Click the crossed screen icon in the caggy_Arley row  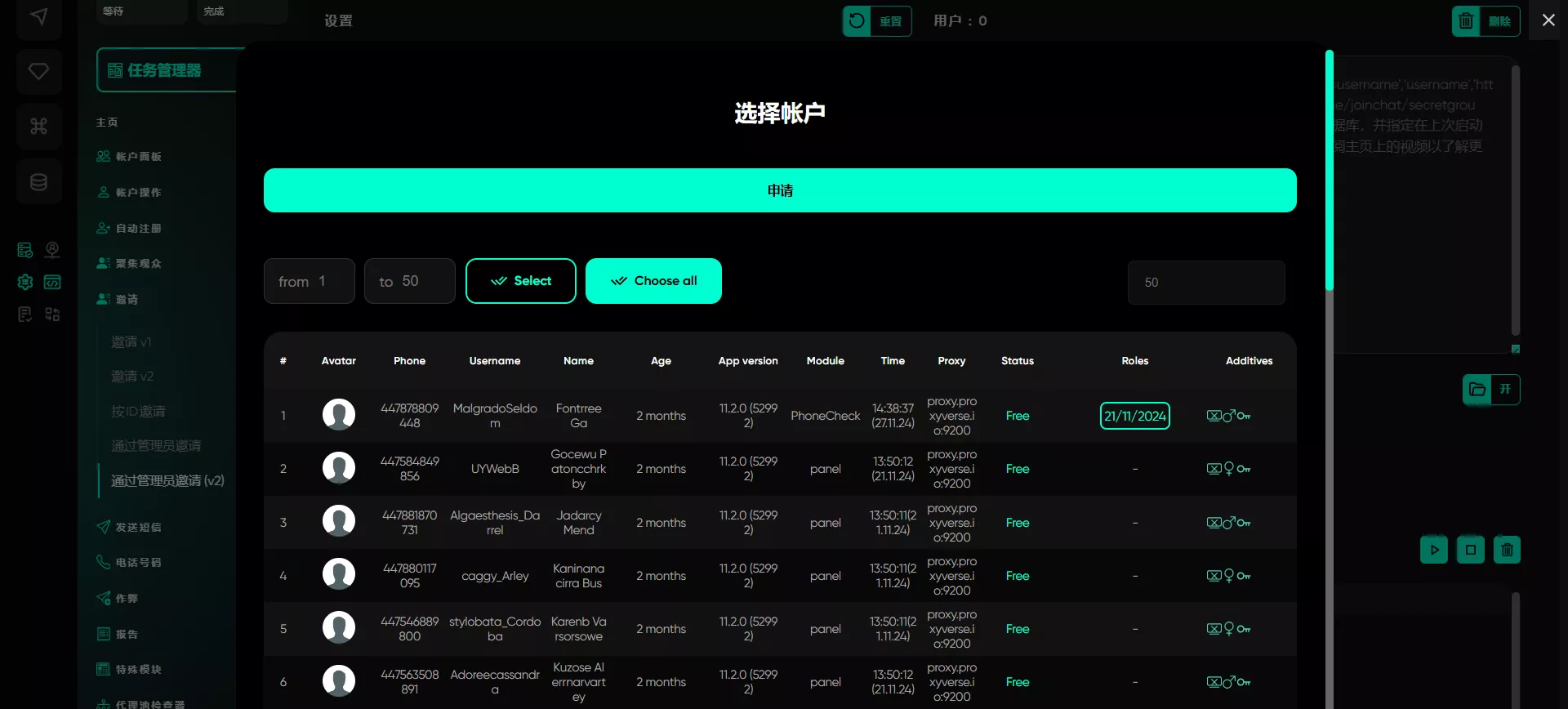[x=1214, y=576]
